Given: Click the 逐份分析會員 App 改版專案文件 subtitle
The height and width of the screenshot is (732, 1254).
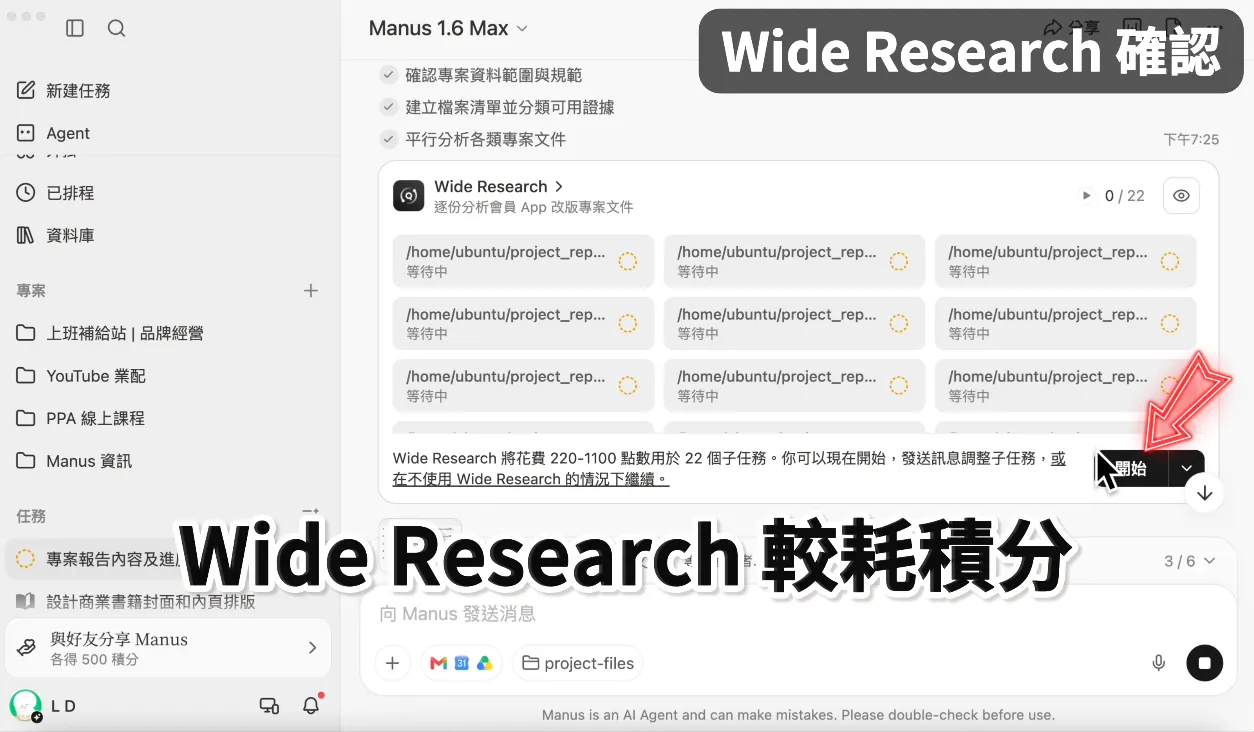Looking at the screenshot, I should click(x=534, y=207).
